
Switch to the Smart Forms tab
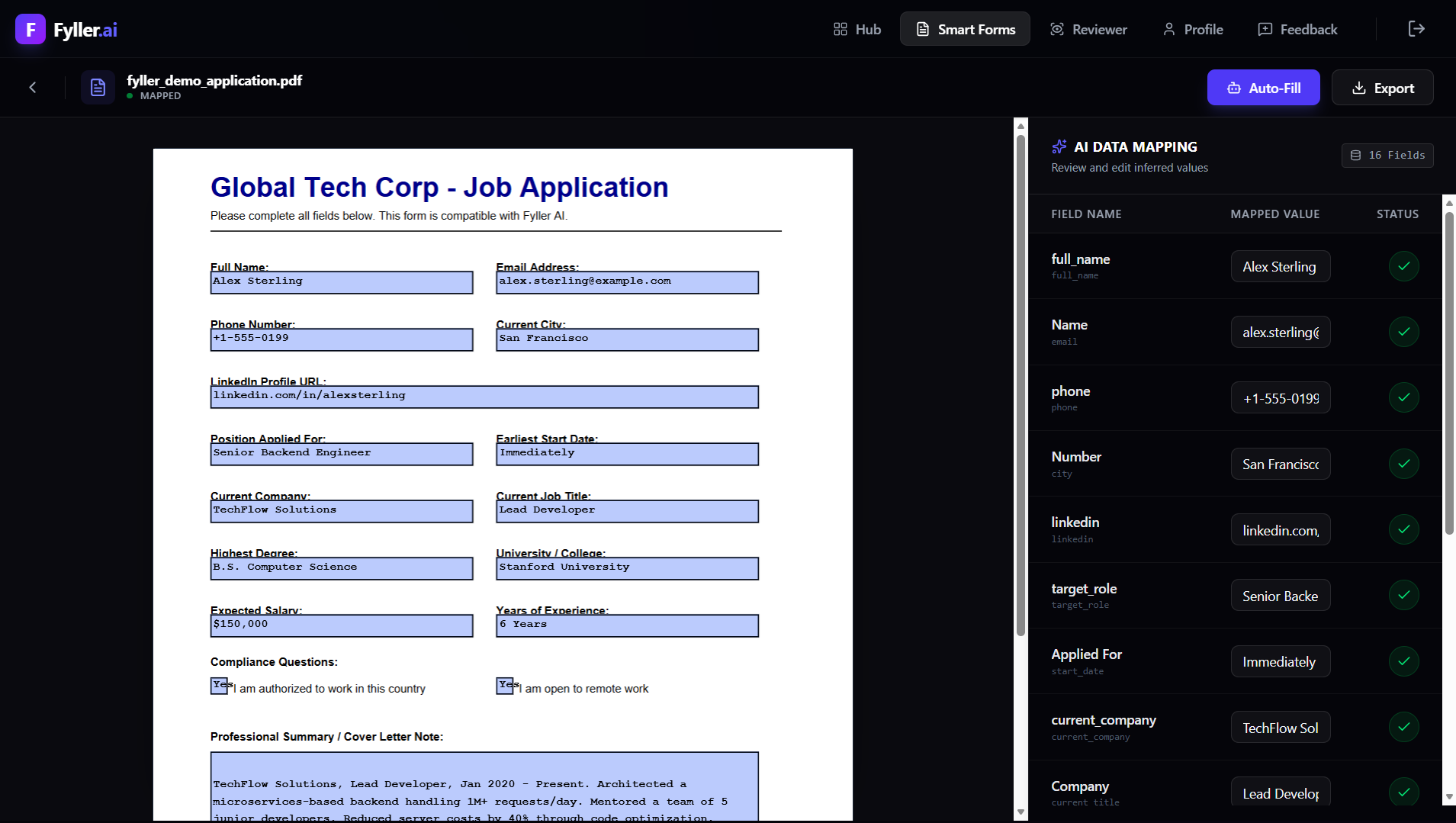tap(965, 28)
